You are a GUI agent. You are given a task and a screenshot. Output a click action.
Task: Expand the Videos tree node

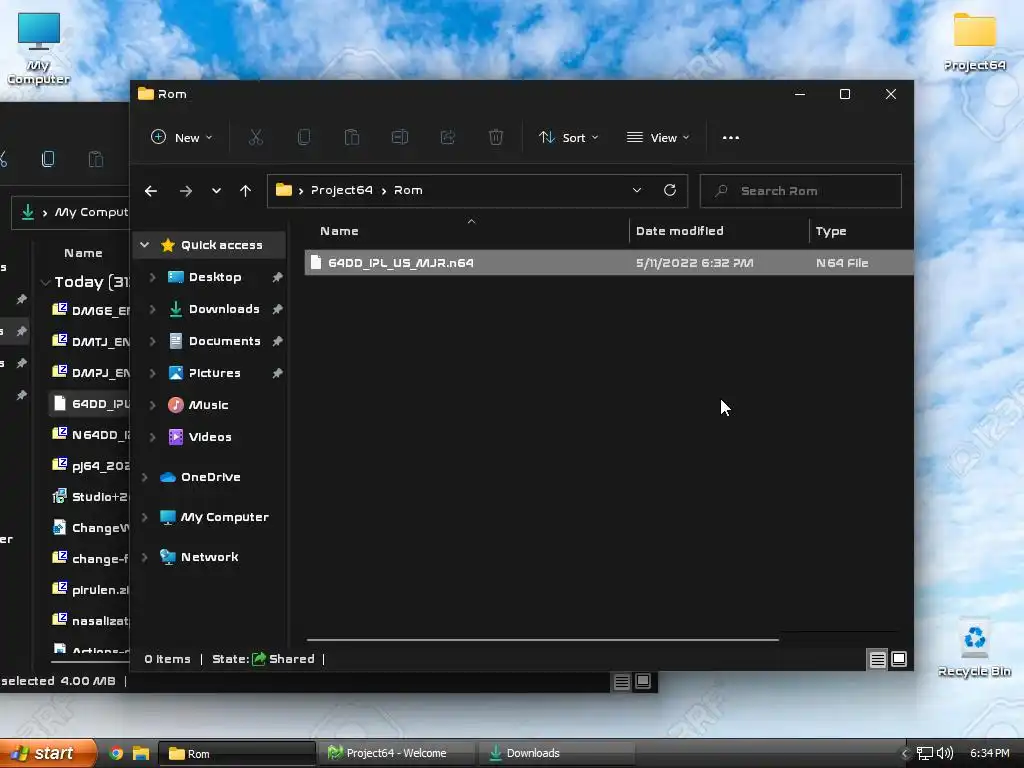coord(153,437)
